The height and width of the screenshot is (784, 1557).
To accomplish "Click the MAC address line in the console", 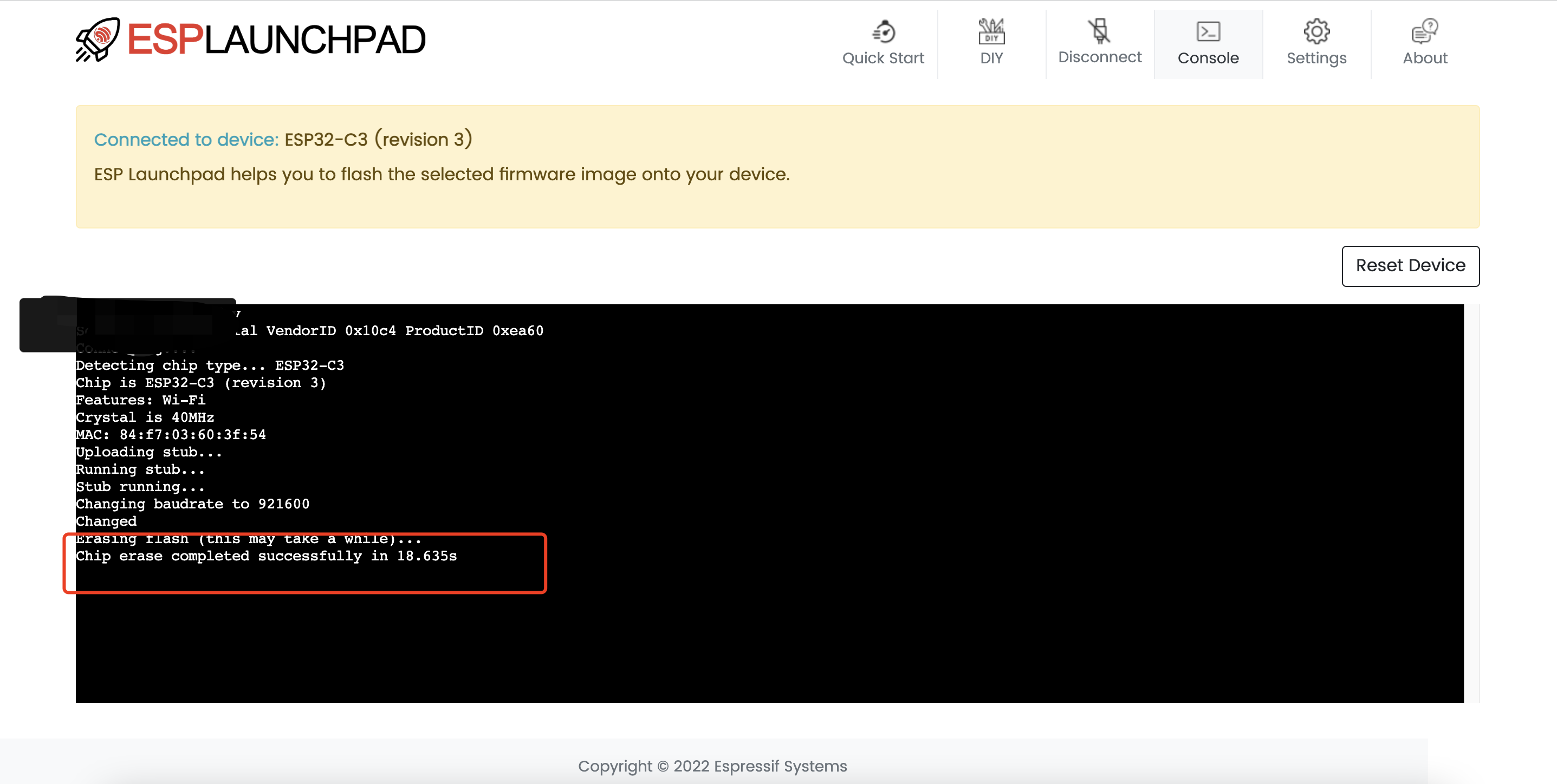I will [171, 434].
